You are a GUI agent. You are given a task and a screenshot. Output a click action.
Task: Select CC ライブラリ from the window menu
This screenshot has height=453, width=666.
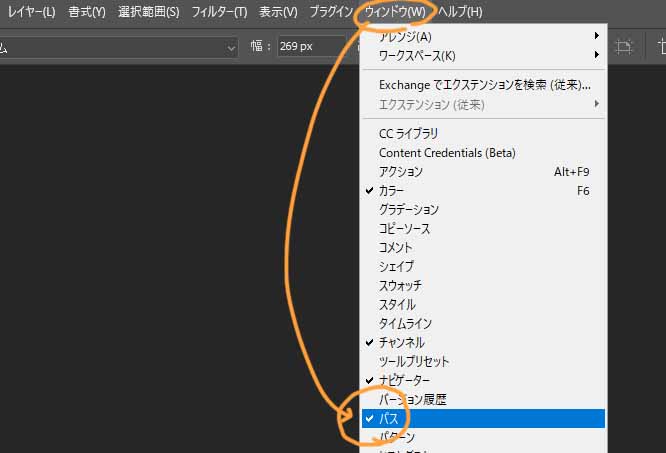(x=408, y=133)
